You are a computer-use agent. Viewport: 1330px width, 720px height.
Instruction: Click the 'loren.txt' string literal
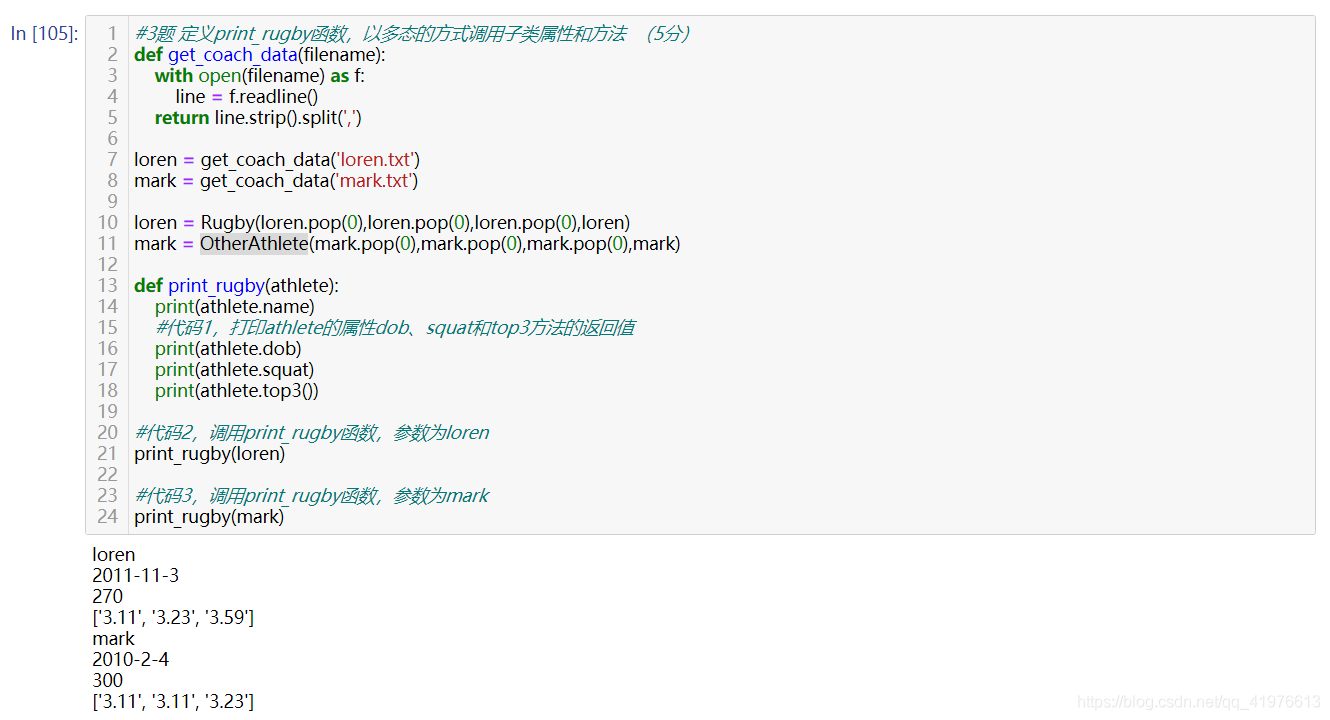[x=377, y=159]
